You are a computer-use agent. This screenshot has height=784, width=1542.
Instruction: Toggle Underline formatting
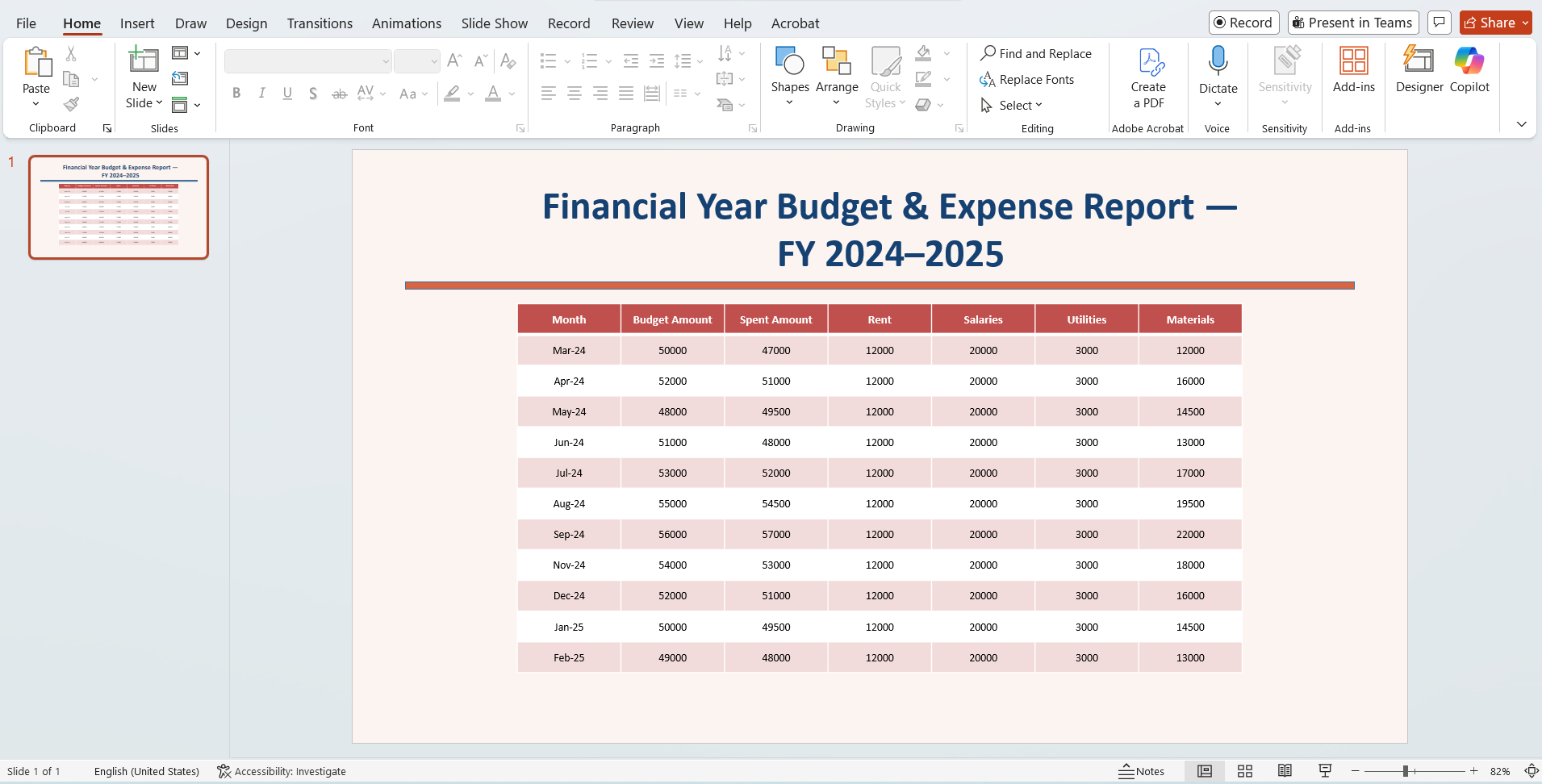pos(287,94)
